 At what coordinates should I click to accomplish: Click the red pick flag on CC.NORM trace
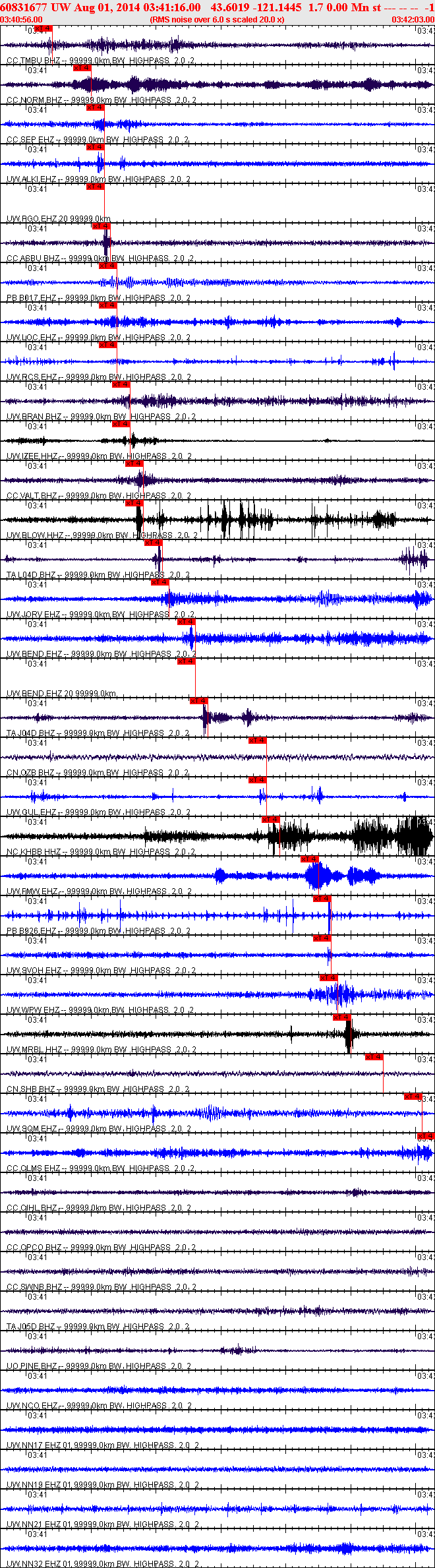(82, 68)
